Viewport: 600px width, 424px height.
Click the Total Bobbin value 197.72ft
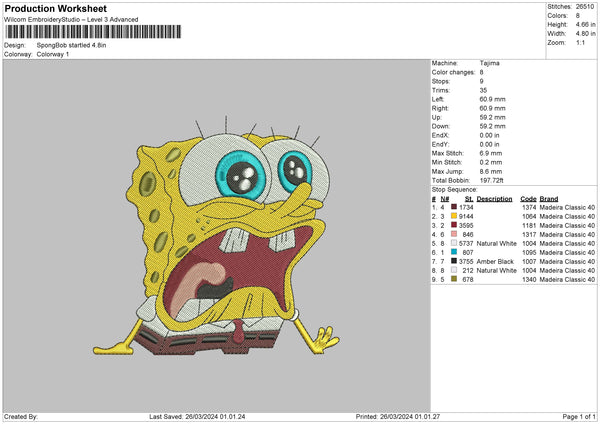492,180
